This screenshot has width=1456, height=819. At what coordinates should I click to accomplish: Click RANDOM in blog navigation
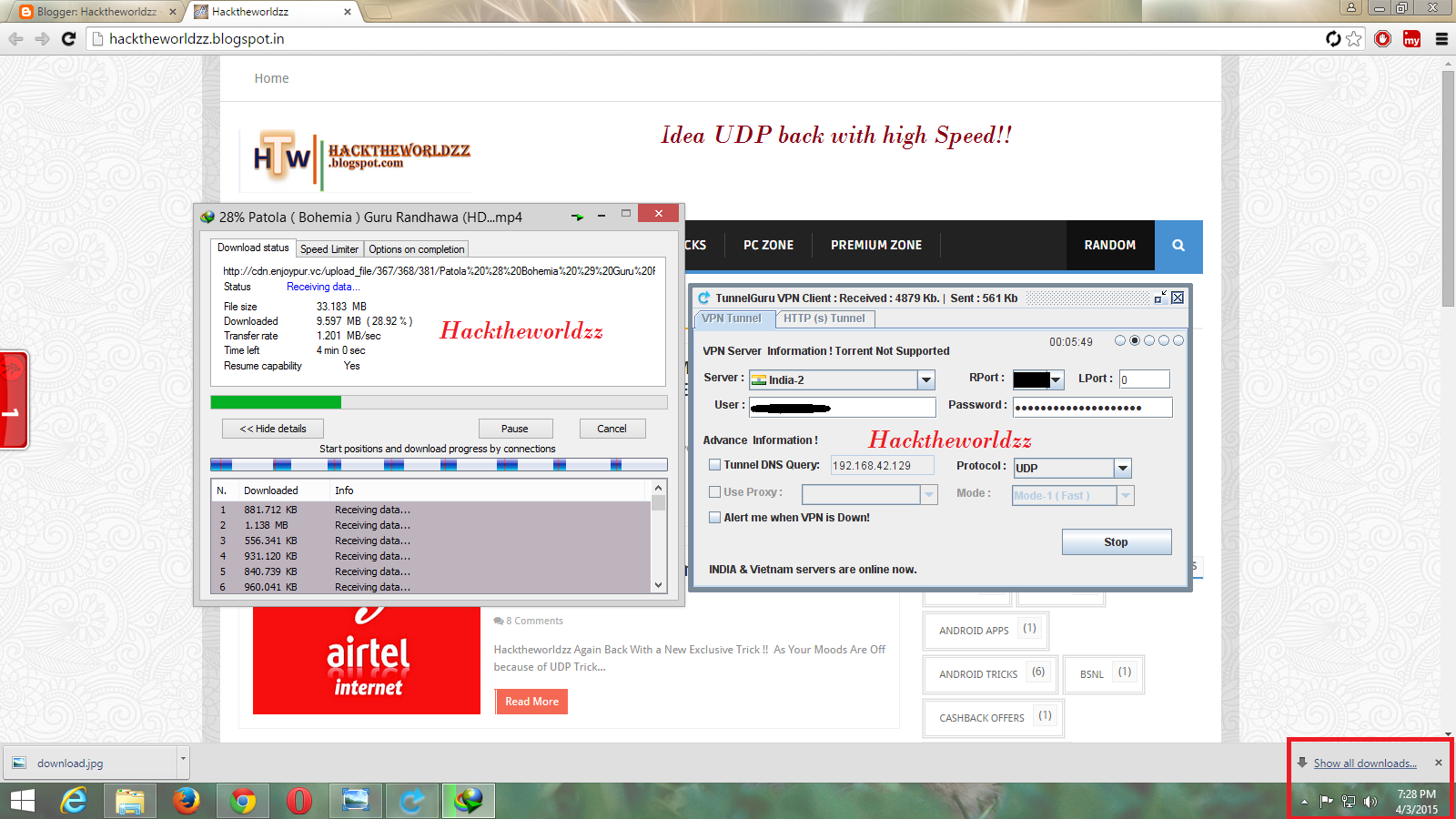(x=1110, y=246)
